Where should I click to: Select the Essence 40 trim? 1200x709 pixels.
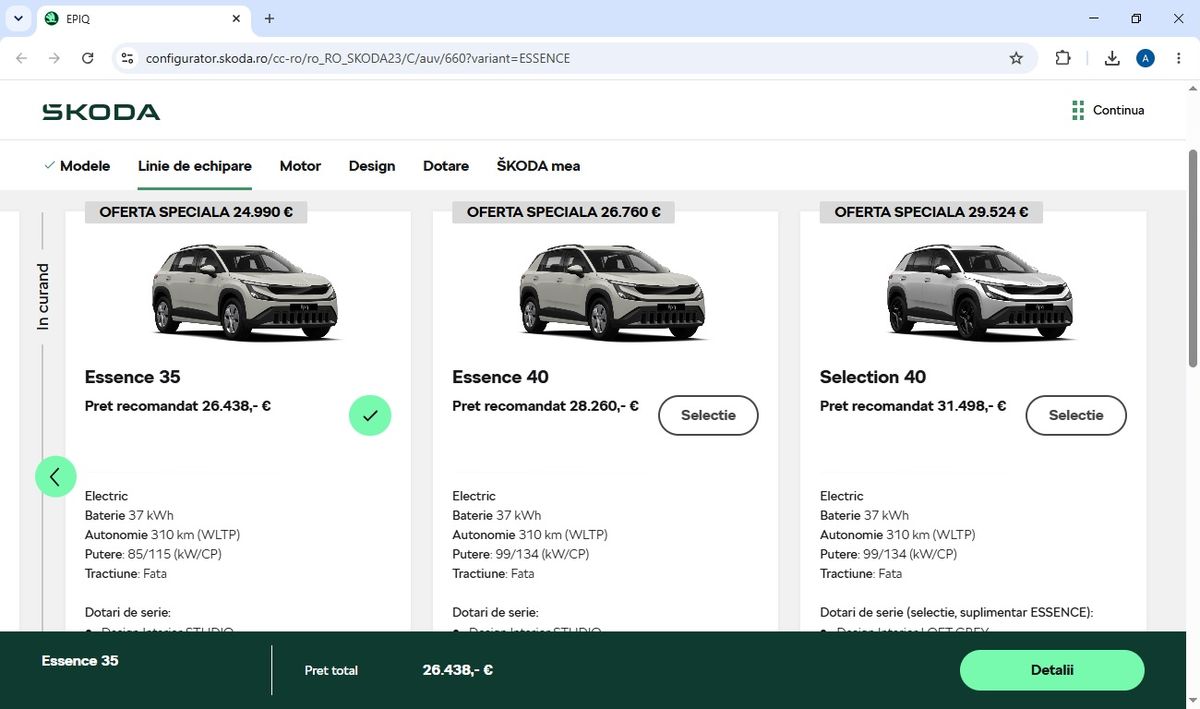(708, 415)
